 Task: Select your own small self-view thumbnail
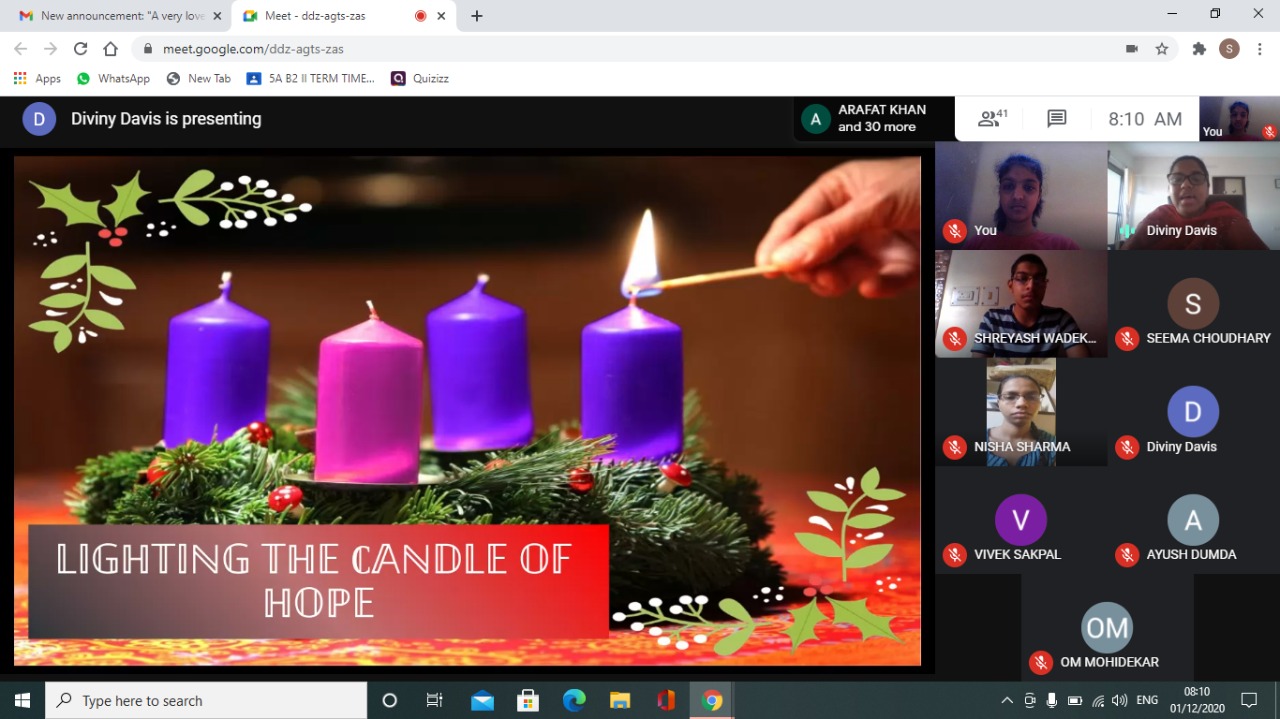click(1239, 119)
